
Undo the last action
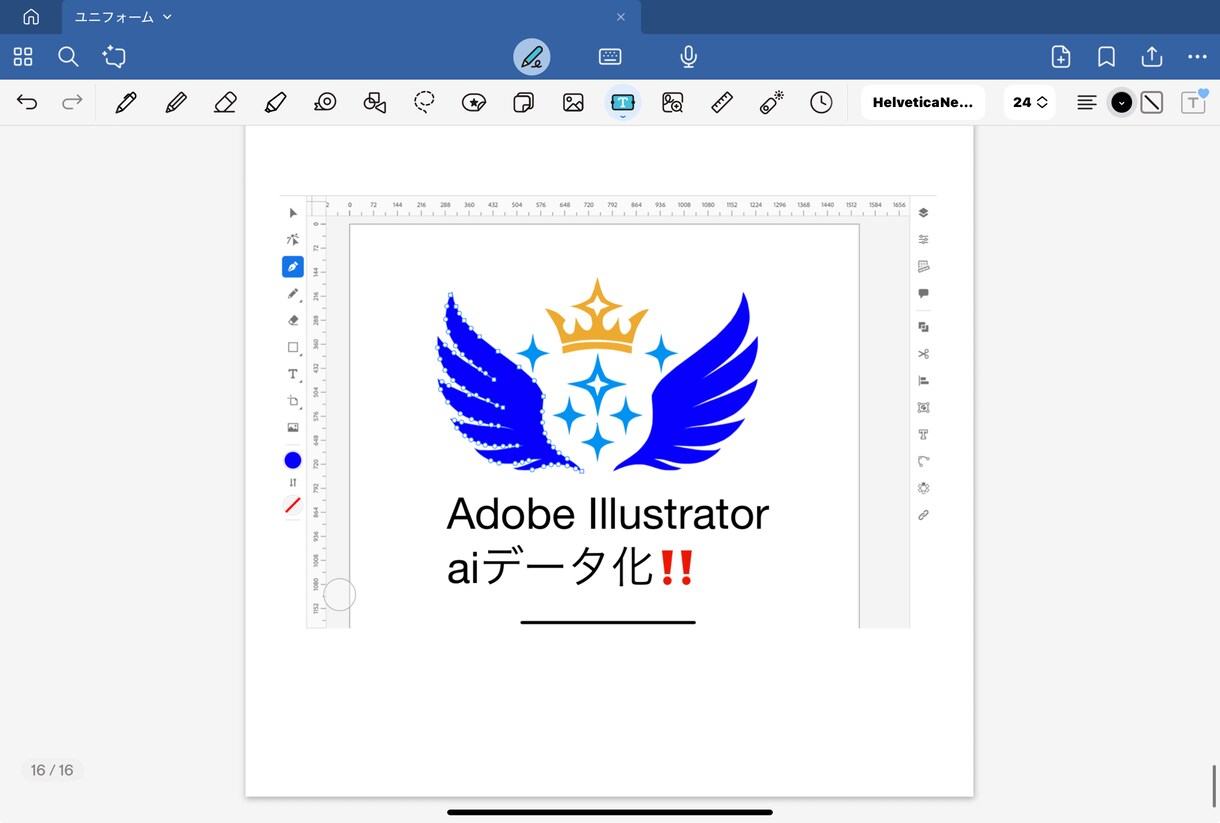coord(27,102)
